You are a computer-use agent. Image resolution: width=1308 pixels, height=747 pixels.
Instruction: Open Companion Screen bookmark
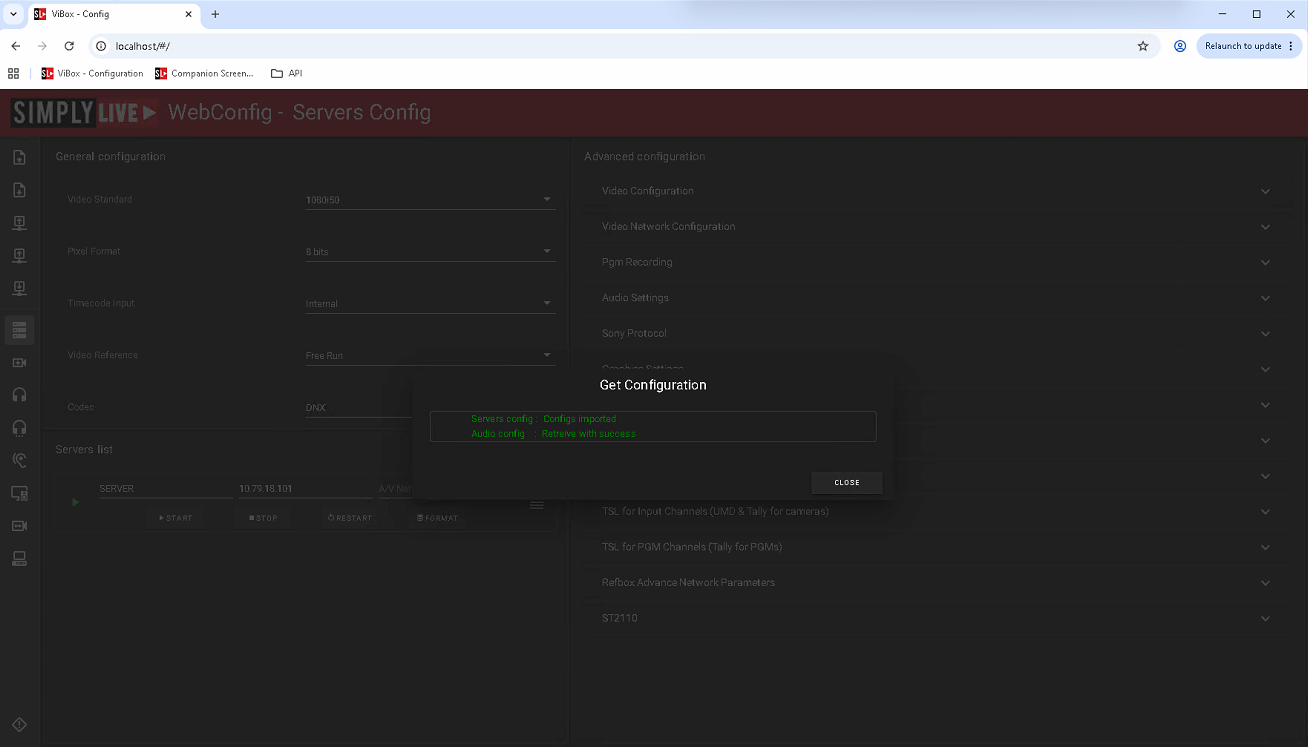pos(205,73)
